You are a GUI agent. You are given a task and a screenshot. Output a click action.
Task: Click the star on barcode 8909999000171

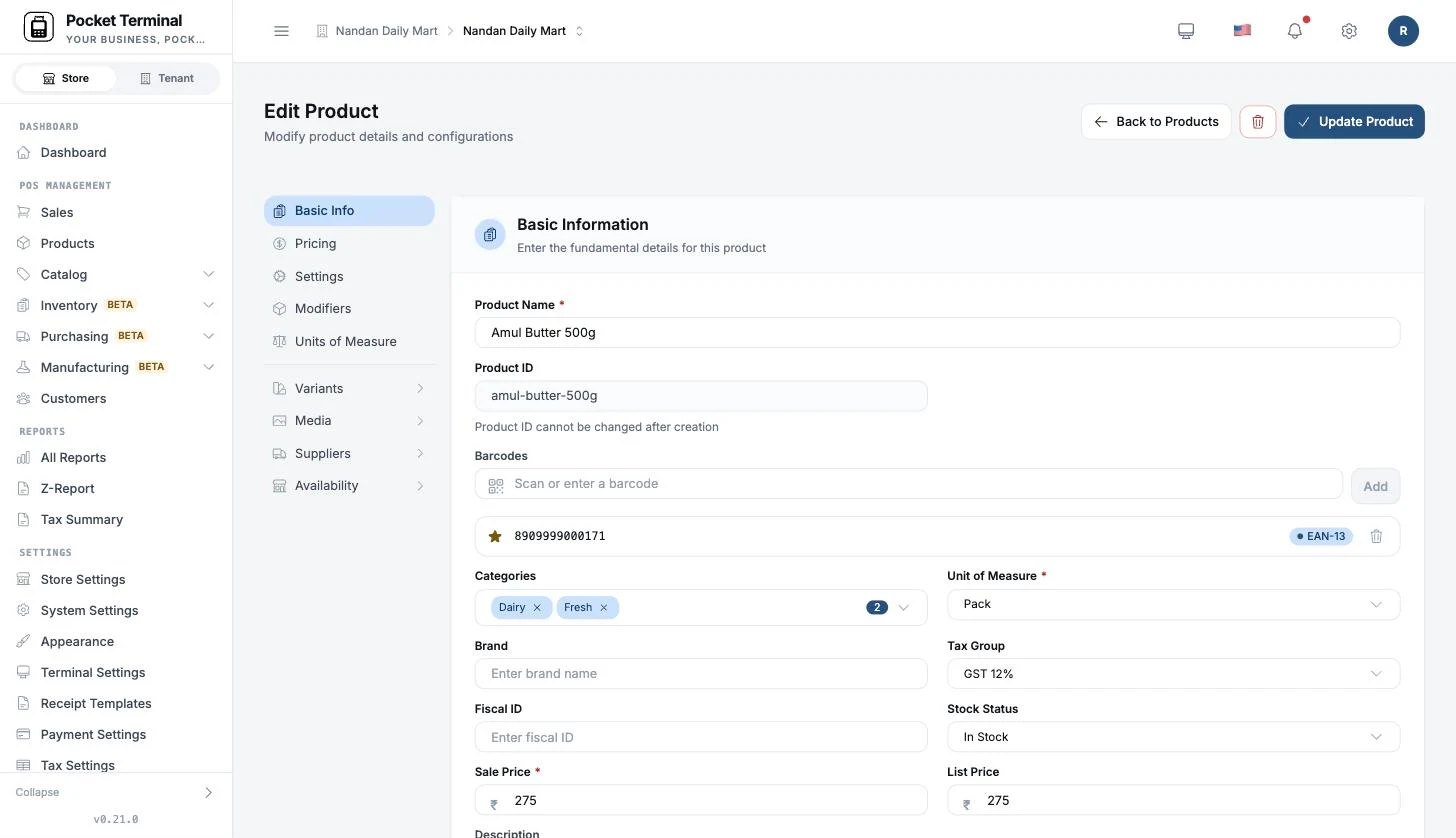click(x=494, y=536)
